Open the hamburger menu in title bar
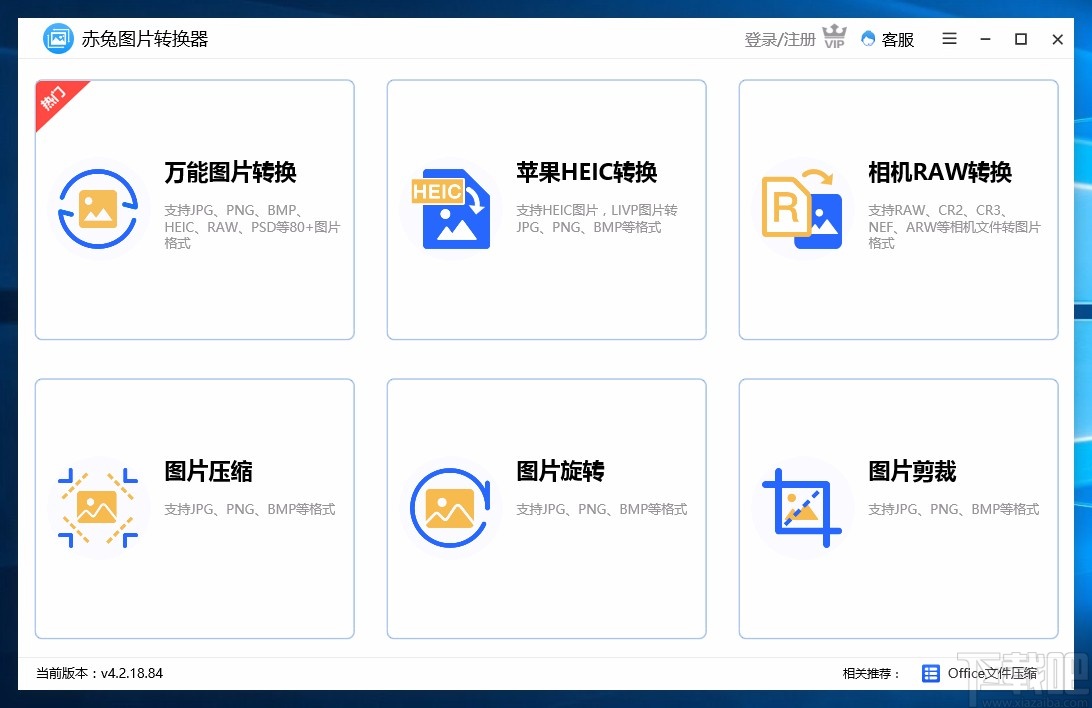The image size is (1092, 708). [x=948, y=39]
